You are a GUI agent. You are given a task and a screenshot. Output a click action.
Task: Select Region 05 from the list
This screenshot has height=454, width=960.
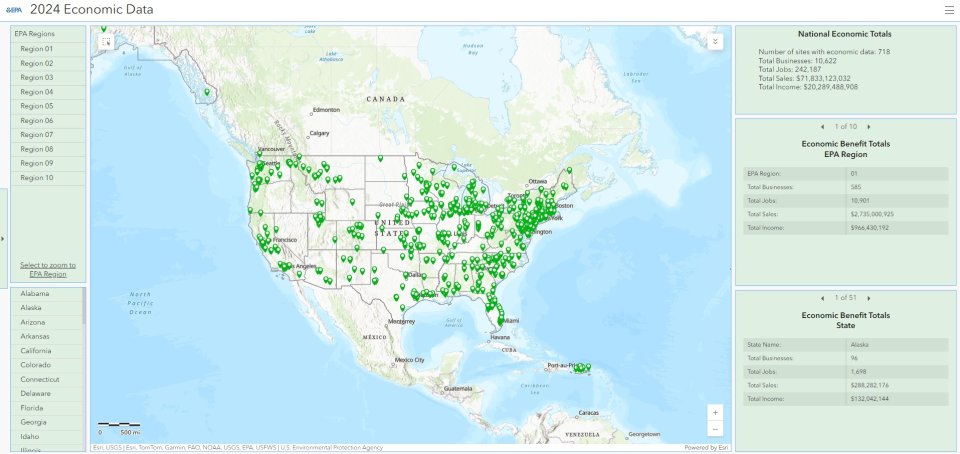tap(47, 106)
